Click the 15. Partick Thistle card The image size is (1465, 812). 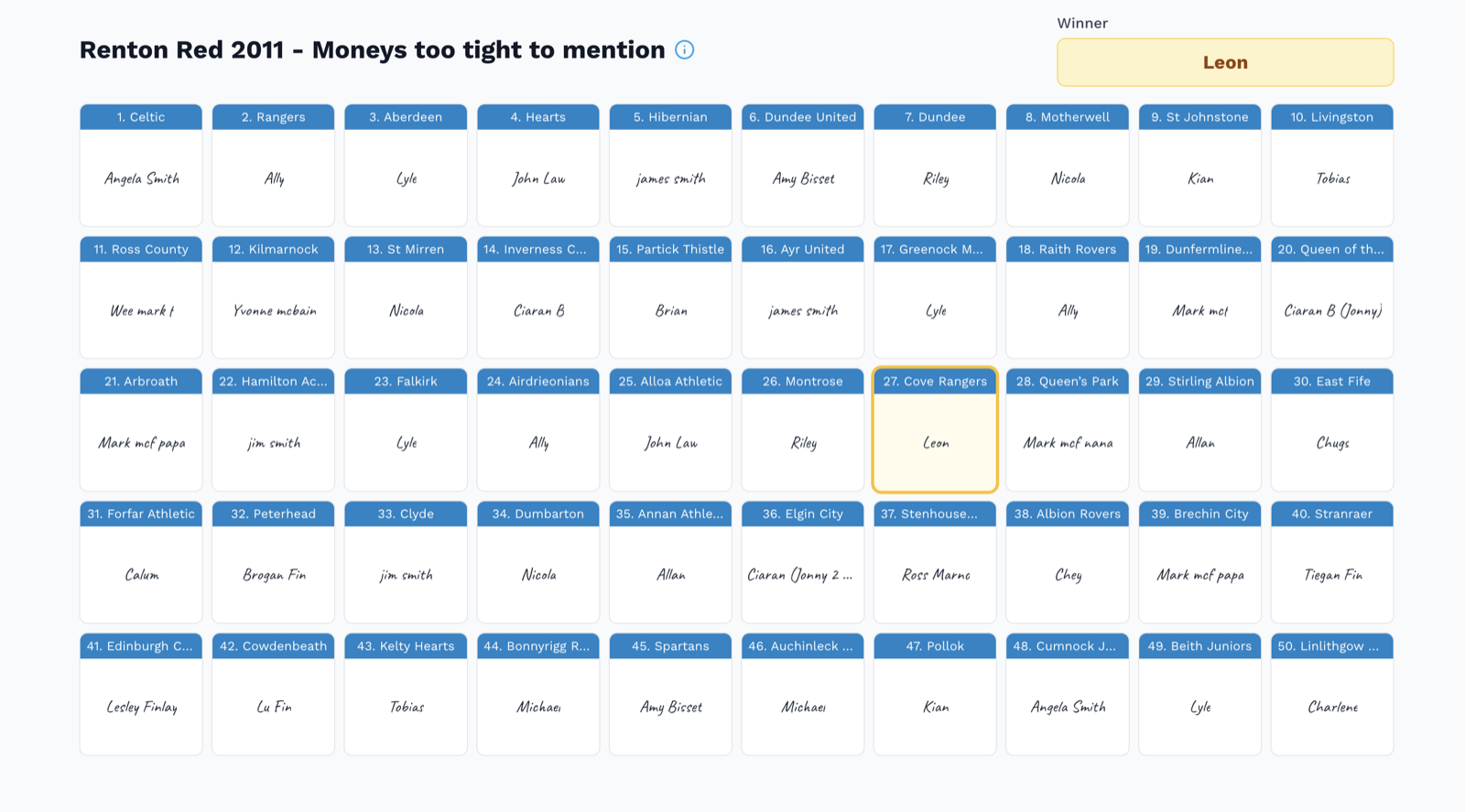tap(670, 298)
